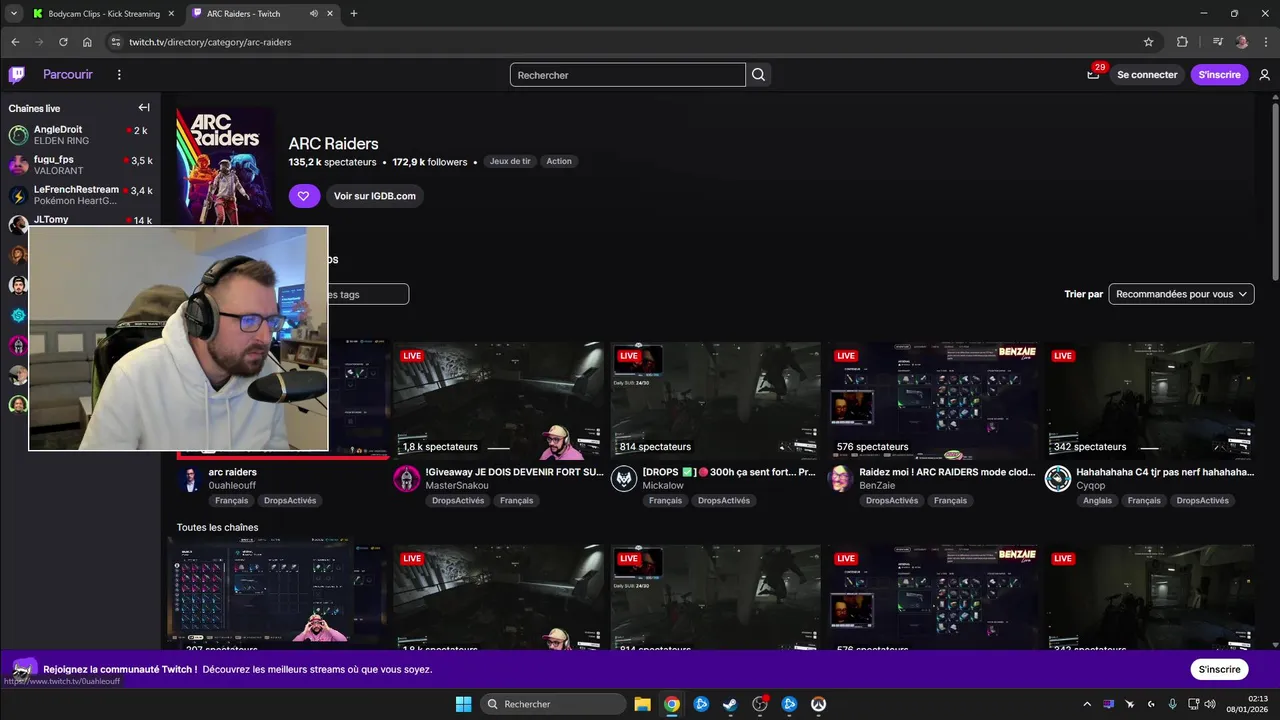Open BenZaie's live stream thumbnail
Screen dimensions: 1280x720
pyautogui.click(x=933, y=400)
